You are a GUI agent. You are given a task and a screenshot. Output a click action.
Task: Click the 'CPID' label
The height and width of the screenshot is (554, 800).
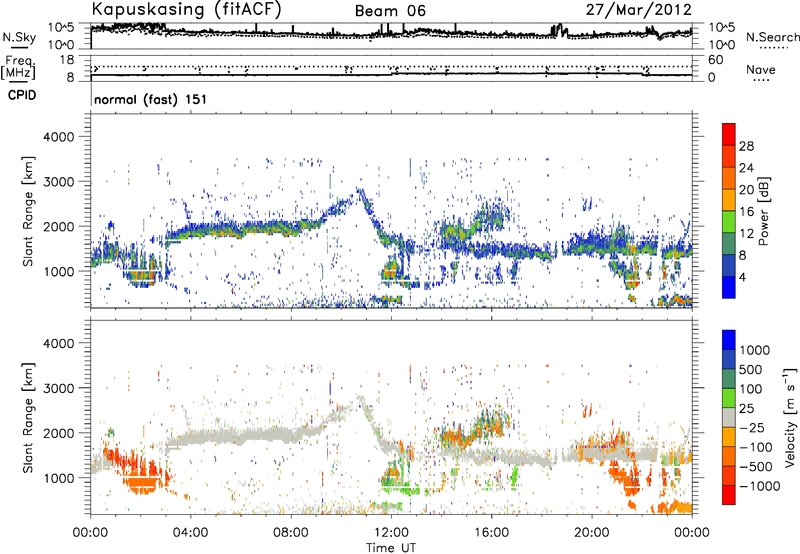[22, 95]
